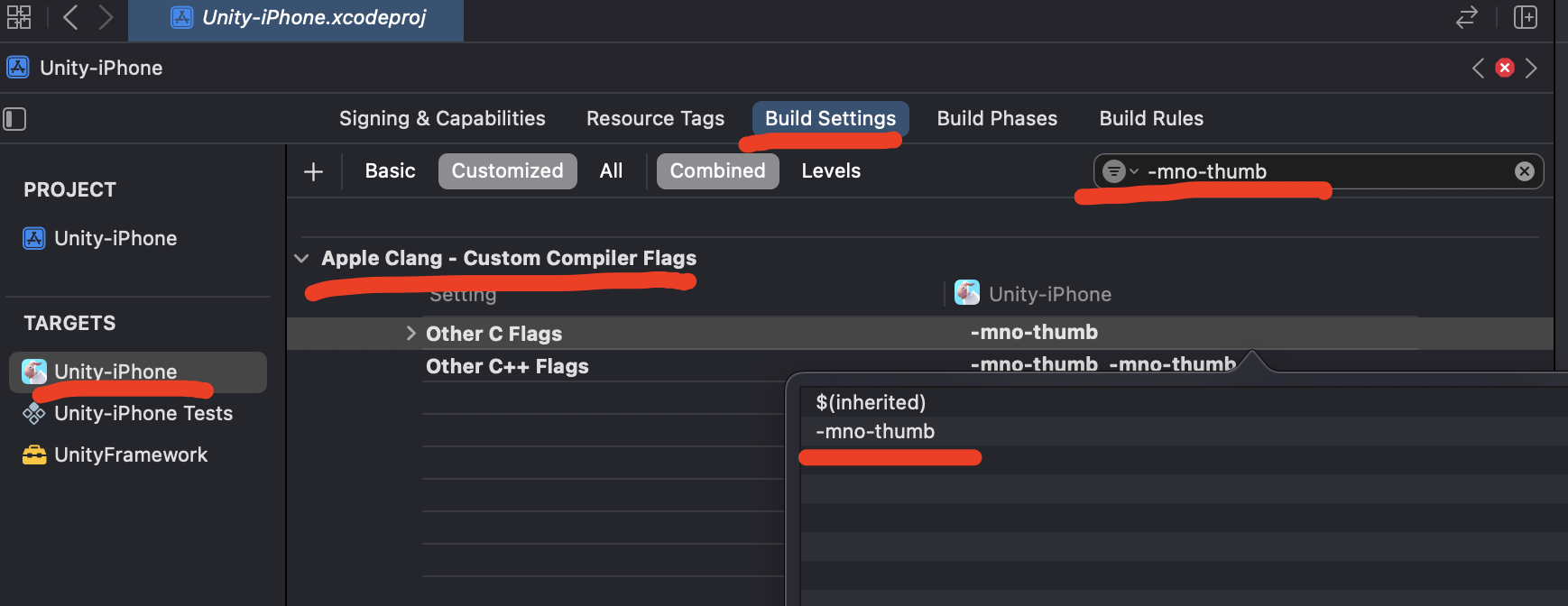Go forward in editor history

(106, 17)
